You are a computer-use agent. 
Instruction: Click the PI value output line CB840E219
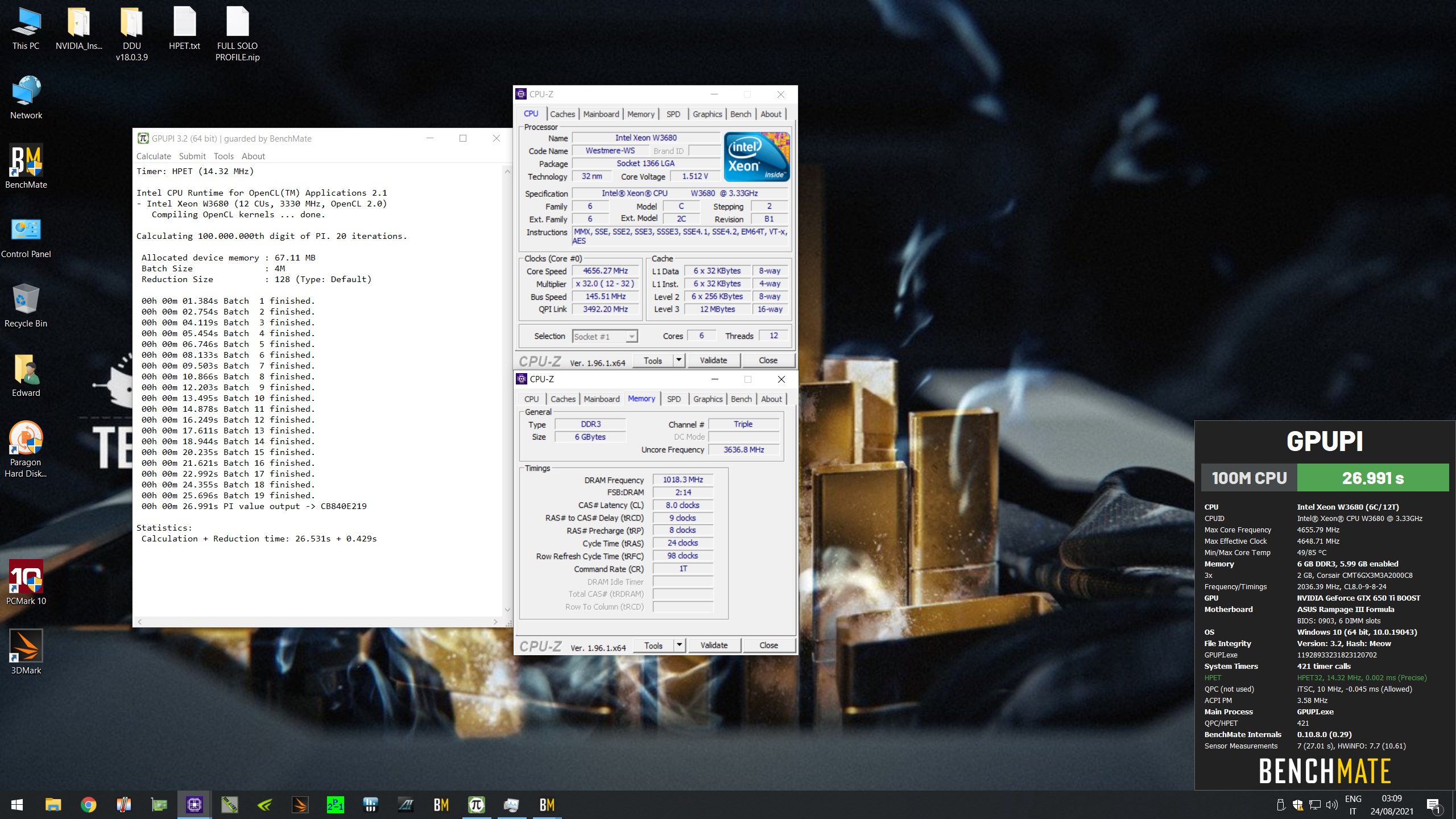point(254,506)
